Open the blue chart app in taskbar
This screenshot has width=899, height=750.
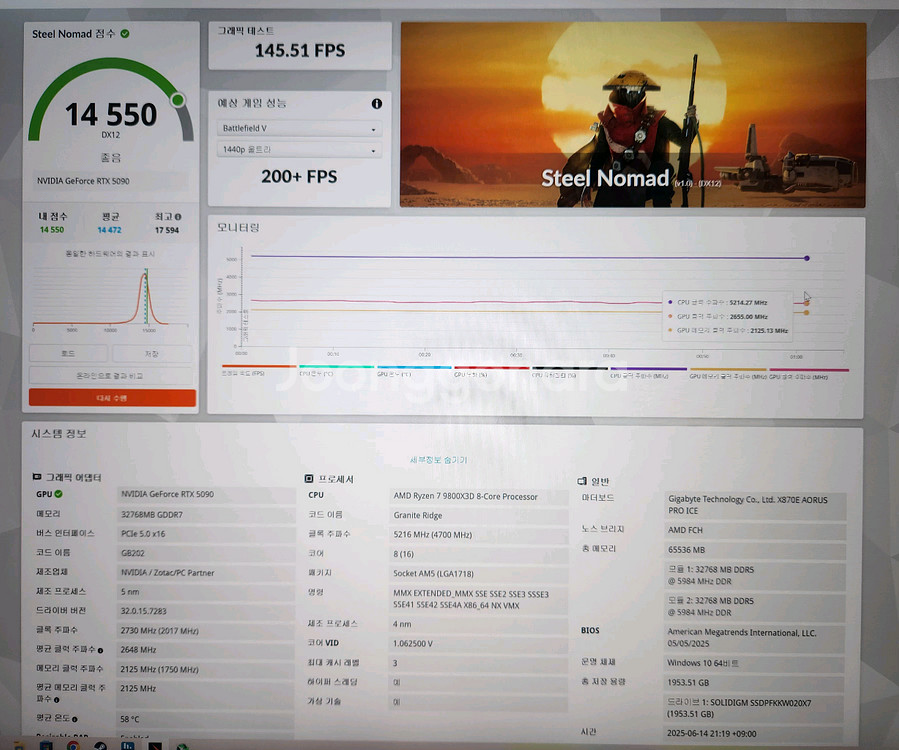pyautogui.click(x=127, y=745)
